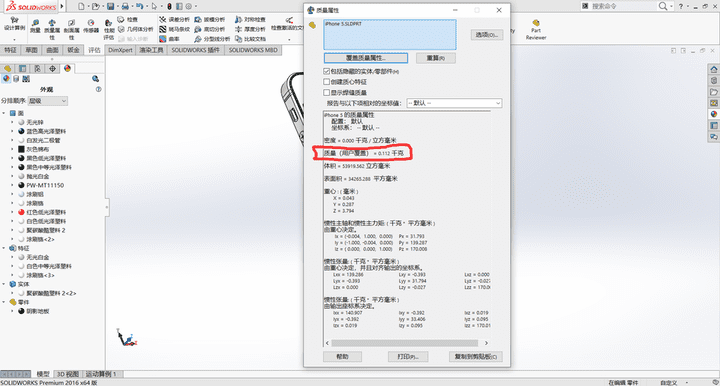This screenshot has width=720, height=386.
Task: Select the 蓝色高光泽塑料 appearance swatch
Action: pyautogui.click(x=21, y=131)
